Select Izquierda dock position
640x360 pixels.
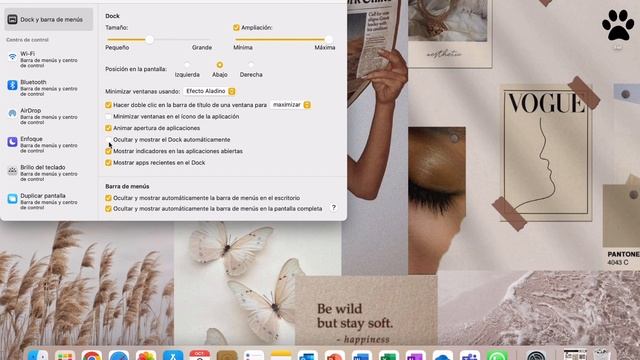coord(187,65)
